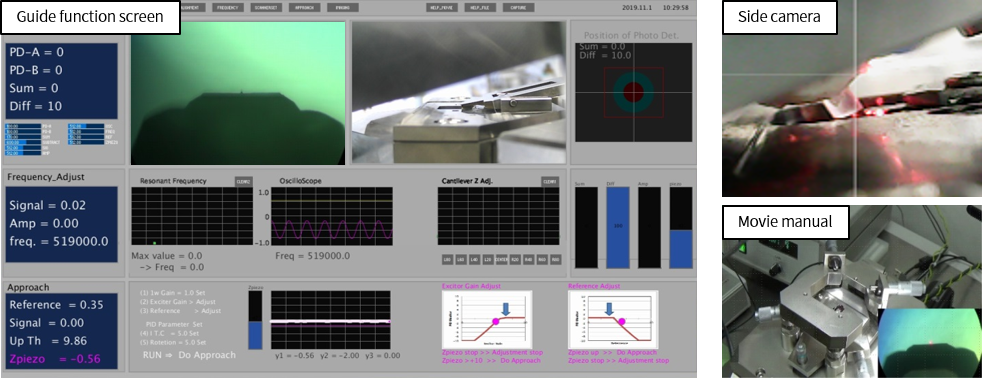The height and width of the screenshot is (378, 982).
Task: Select the L80 cantilever offset button
Action: click(x=448, y=260)
